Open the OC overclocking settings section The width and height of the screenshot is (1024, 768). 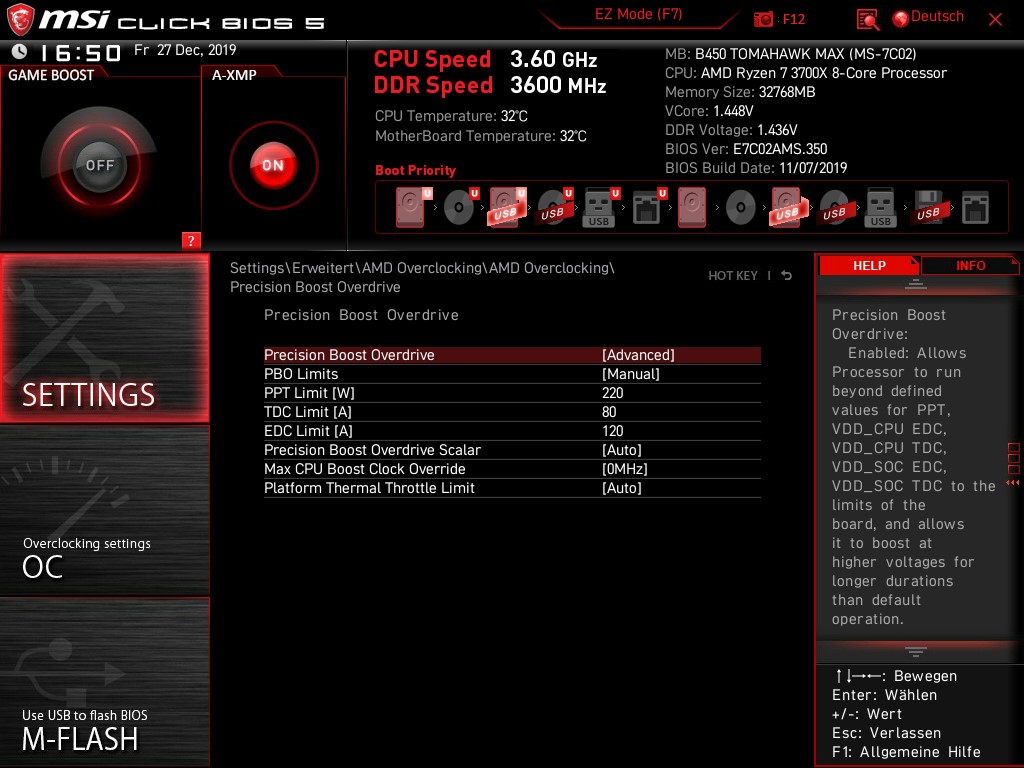[x=104, y=510]
